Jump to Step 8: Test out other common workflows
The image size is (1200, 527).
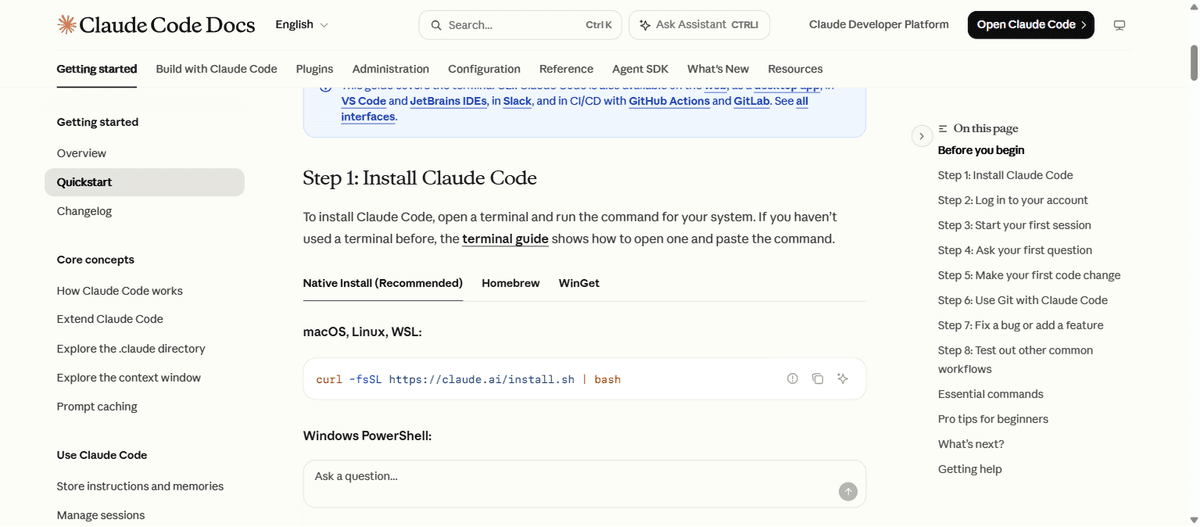pos(1015,359)
